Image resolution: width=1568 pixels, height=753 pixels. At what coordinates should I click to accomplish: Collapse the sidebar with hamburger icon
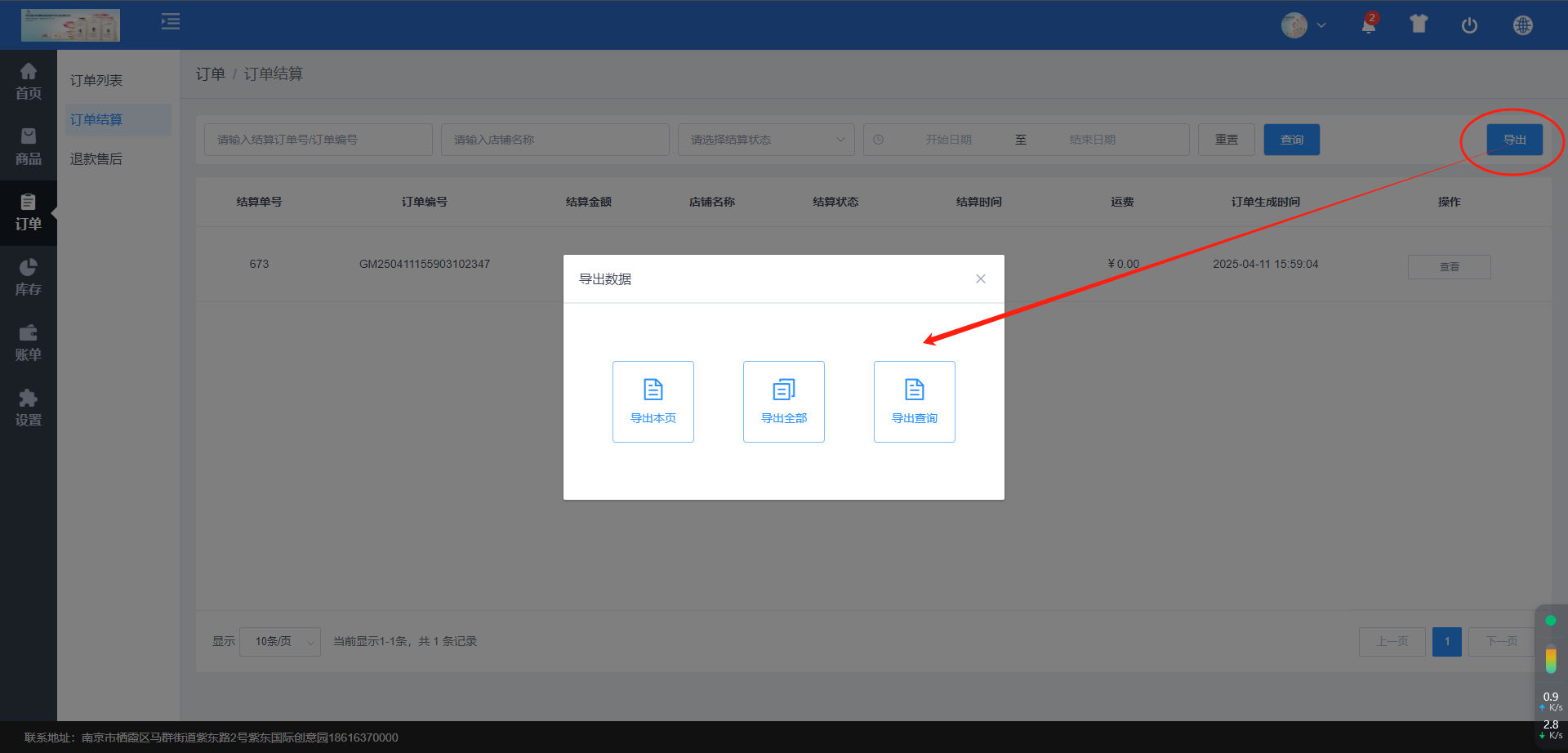coord(171,21)
